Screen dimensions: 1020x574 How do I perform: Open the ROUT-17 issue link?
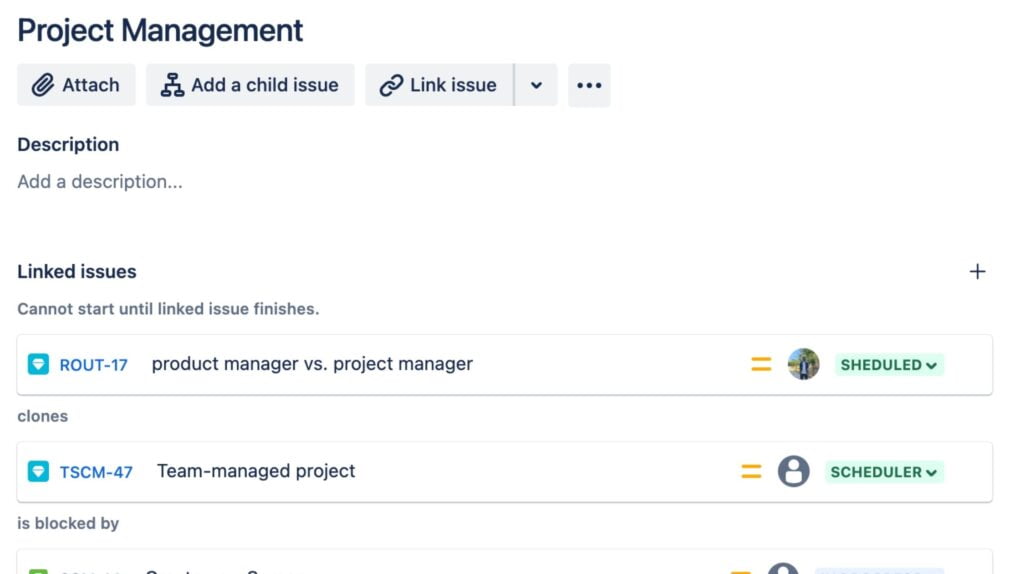coord(94,364)
